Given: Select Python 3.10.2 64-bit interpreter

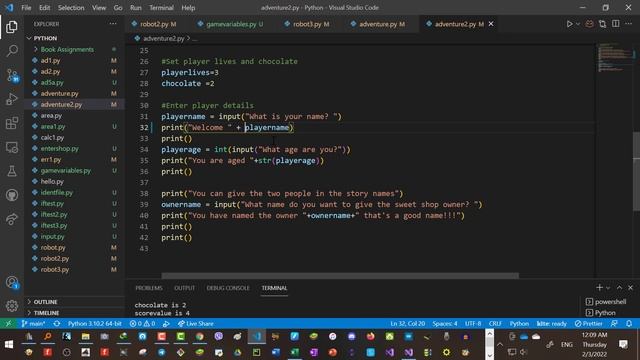Looking at the screenshot, I should 95,324.
